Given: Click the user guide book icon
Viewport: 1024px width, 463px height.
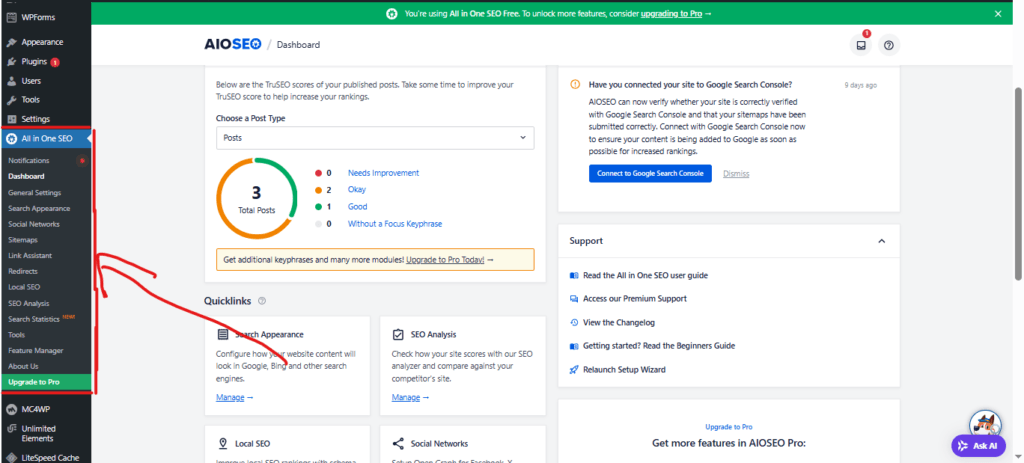Looking at the screenshot, I should pos(574,276).
